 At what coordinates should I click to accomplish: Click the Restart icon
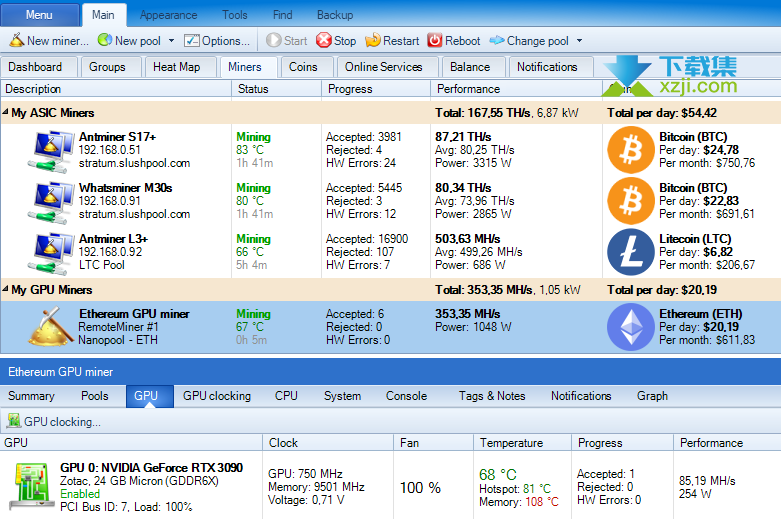[373, 40]
